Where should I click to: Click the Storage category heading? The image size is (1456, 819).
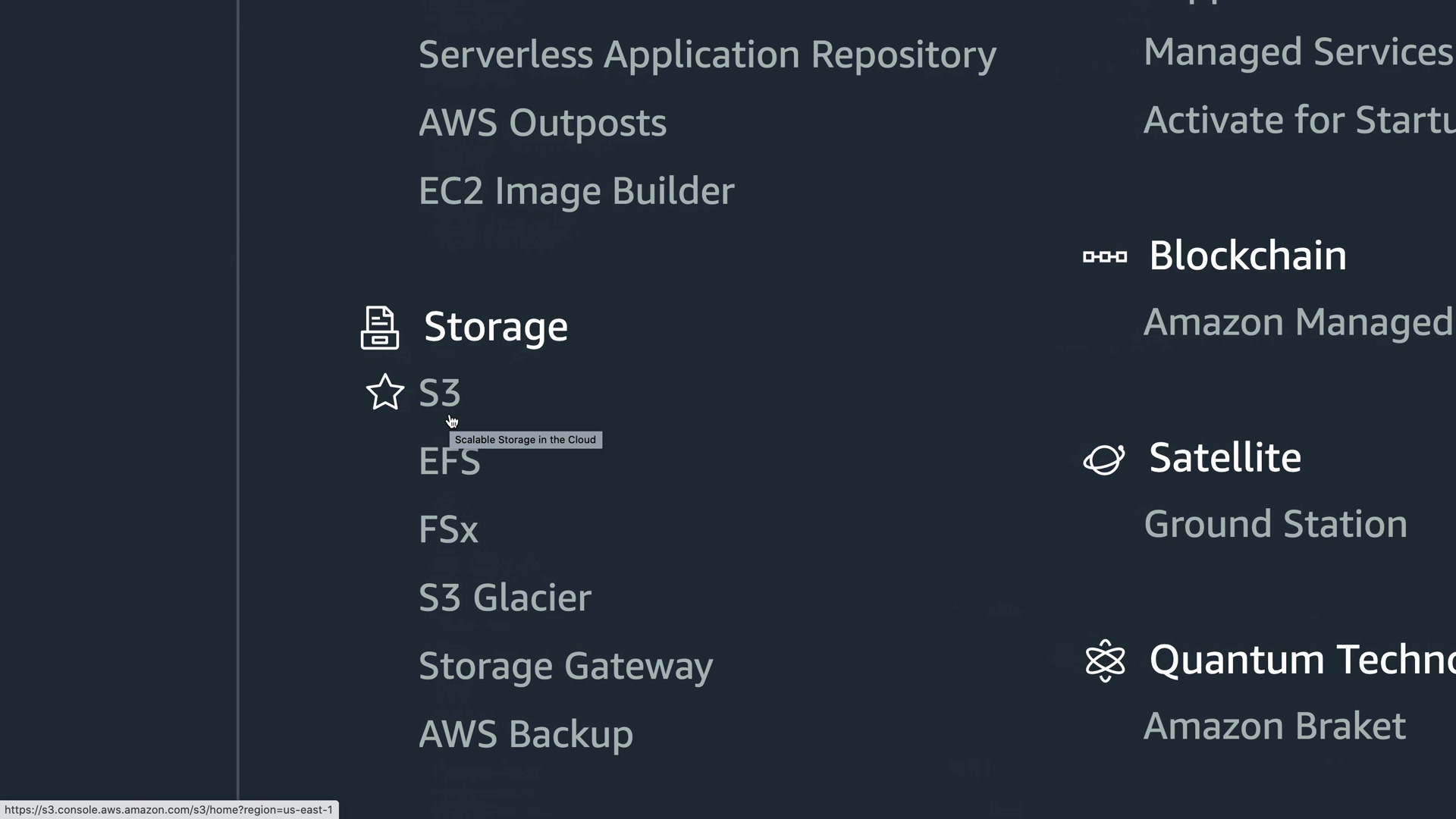[x=495, y=328]
